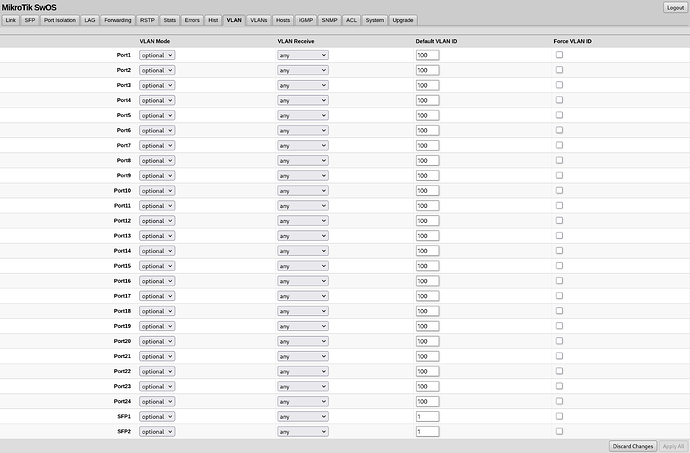Open the Port Isolation tab
This screenshot has width=690, height=453.
click(x=60, y=20)
